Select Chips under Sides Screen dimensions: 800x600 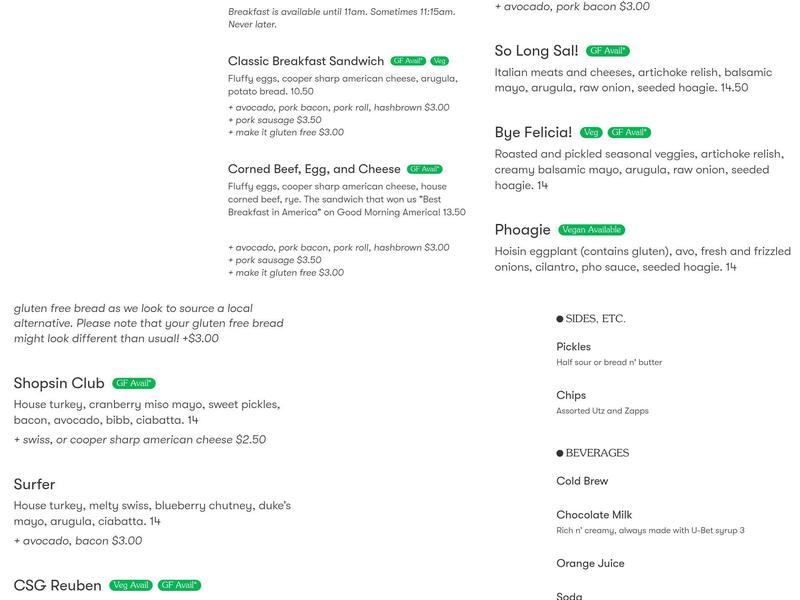[x=571, y=395]
